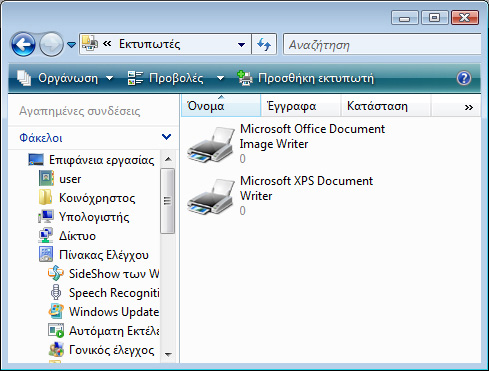This screenshot has width=489, height=371.
Task: Click the folder tree scroll up arrow
Action: tap(168, 159)
